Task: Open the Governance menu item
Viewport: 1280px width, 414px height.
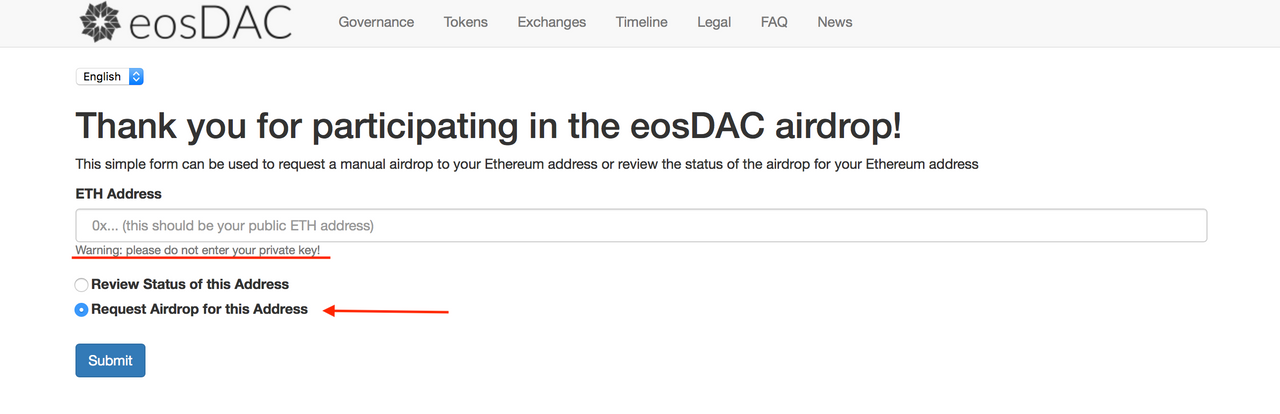Action: 376,22
